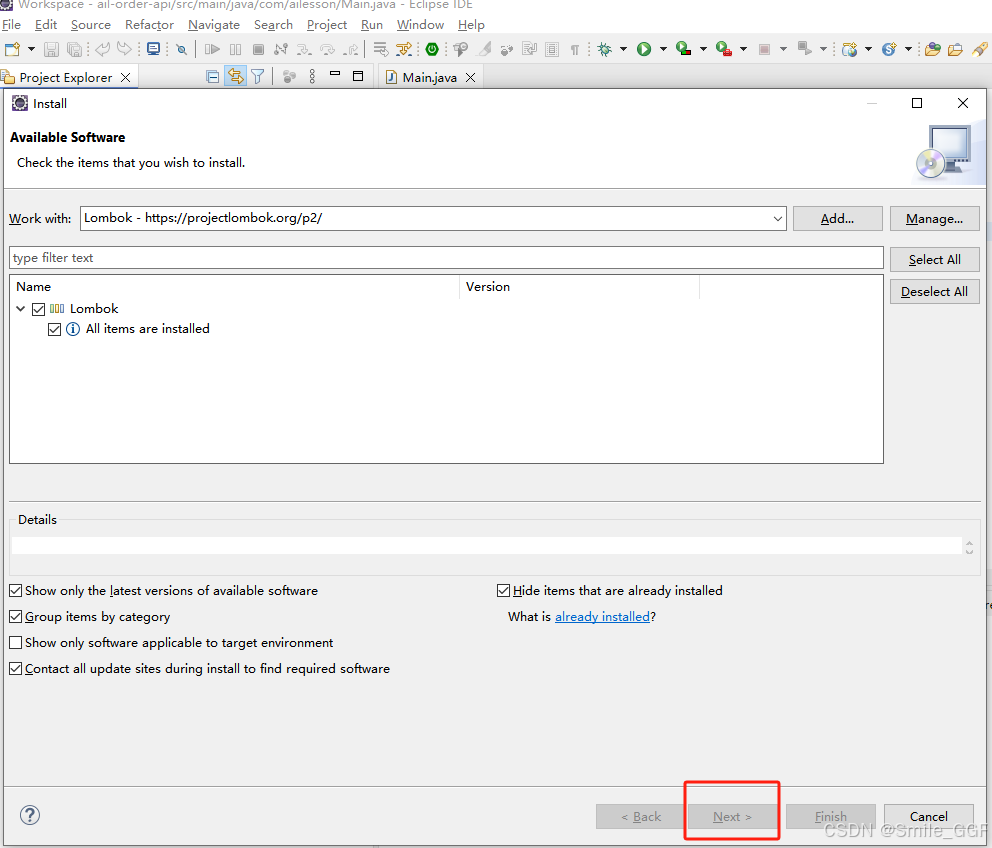Screen dimensions: 992x848
Task: Open the Refactor menu
Action: click(149, 25)
